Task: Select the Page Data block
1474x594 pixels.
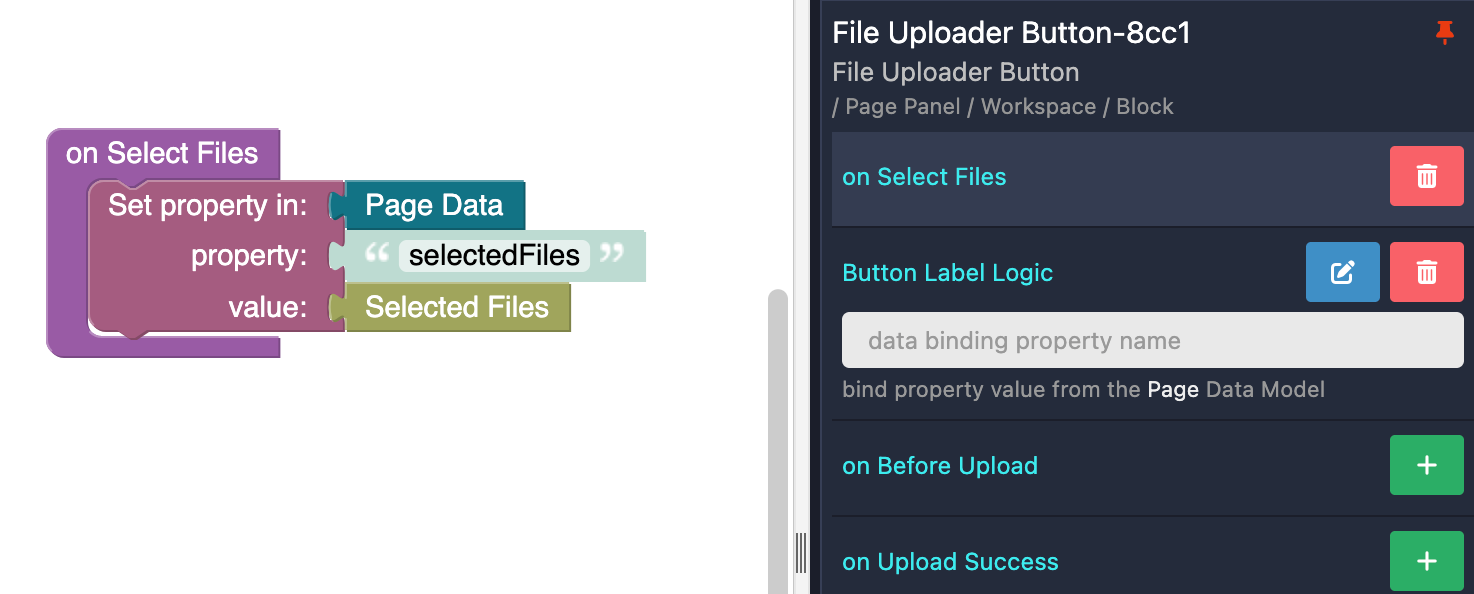Action: pyautogui.click(x=434, y=206)
